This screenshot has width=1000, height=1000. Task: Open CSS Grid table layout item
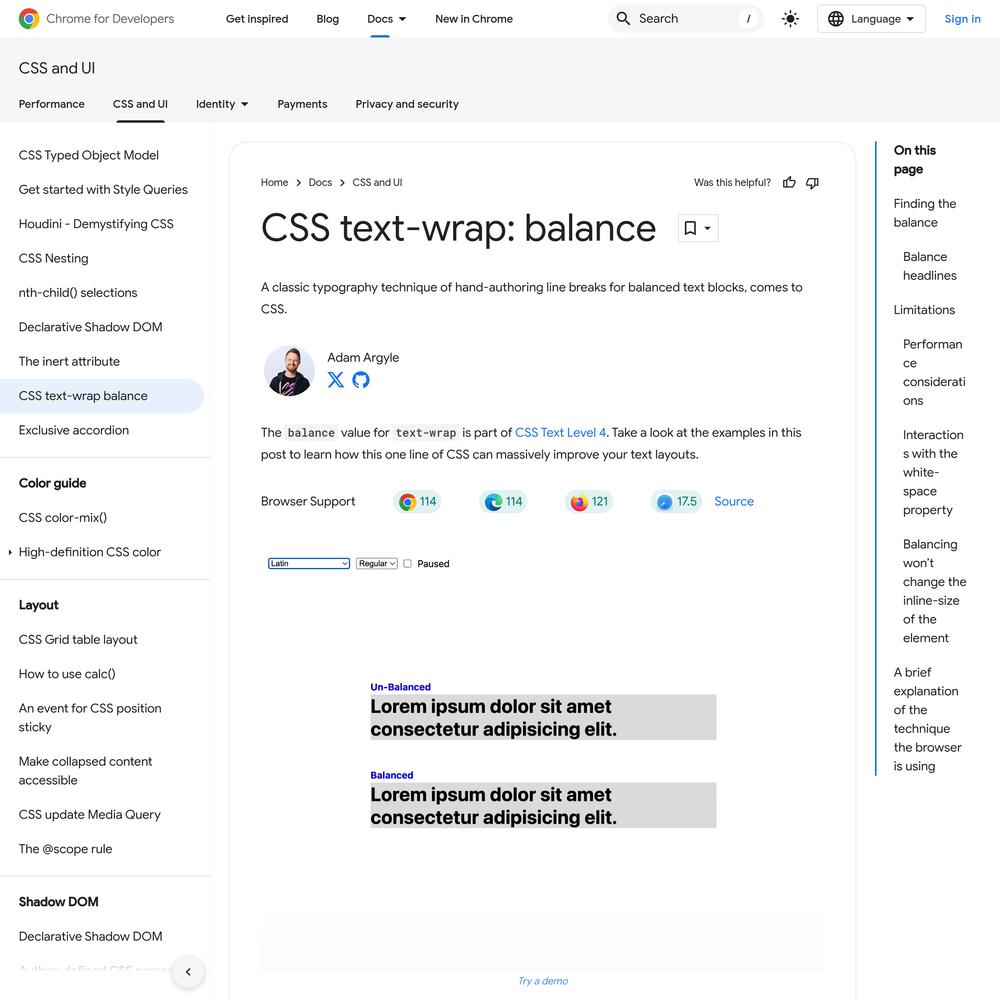(x=78, y=640)
